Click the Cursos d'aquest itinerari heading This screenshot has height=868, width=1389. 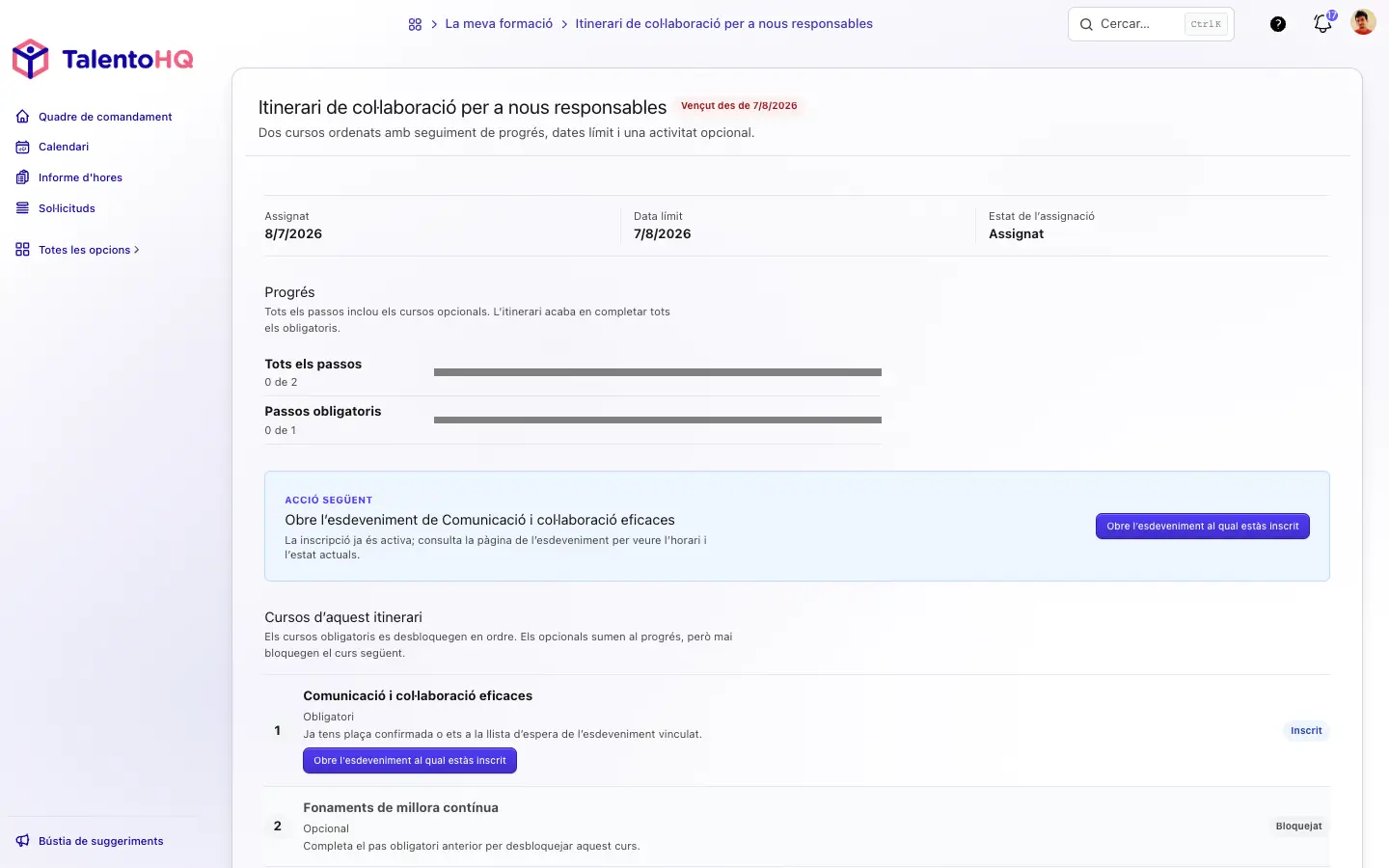tap(343, 617)
